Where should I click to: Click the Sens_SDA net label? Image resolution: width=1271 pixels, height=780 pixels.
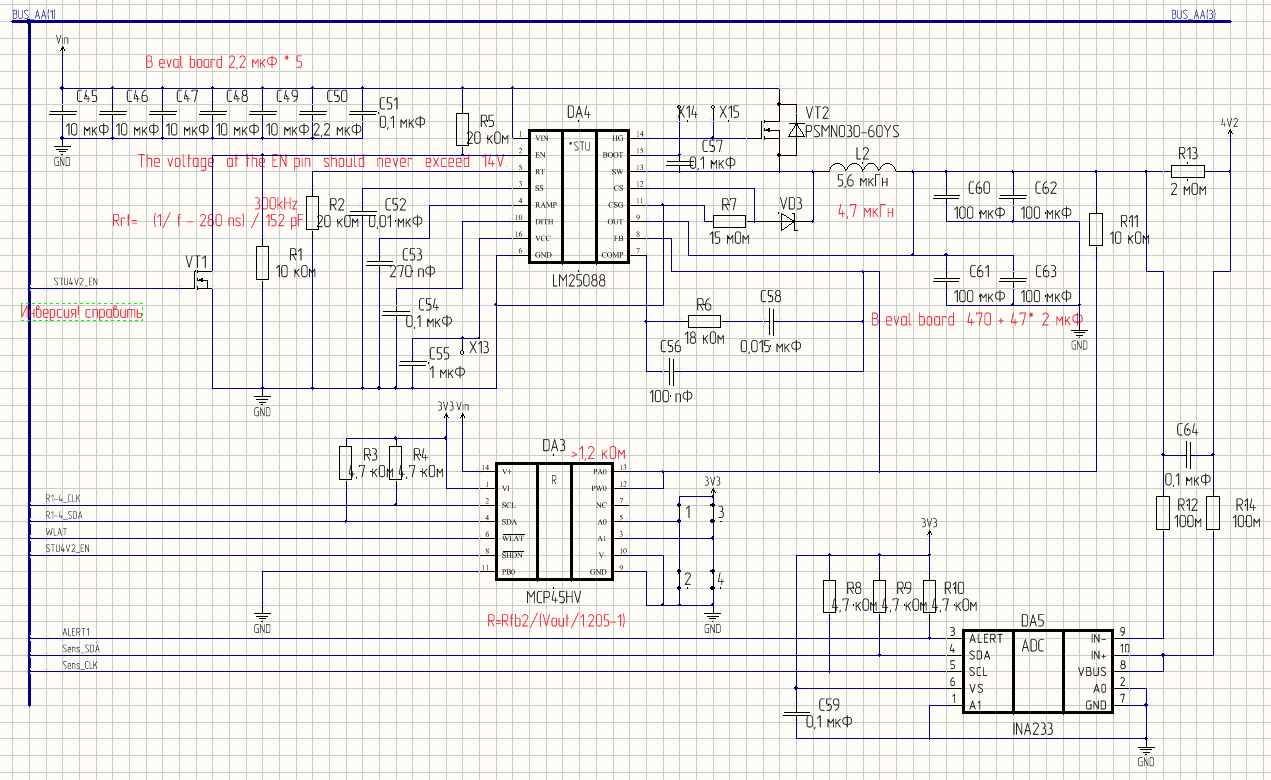coord(80,648)
